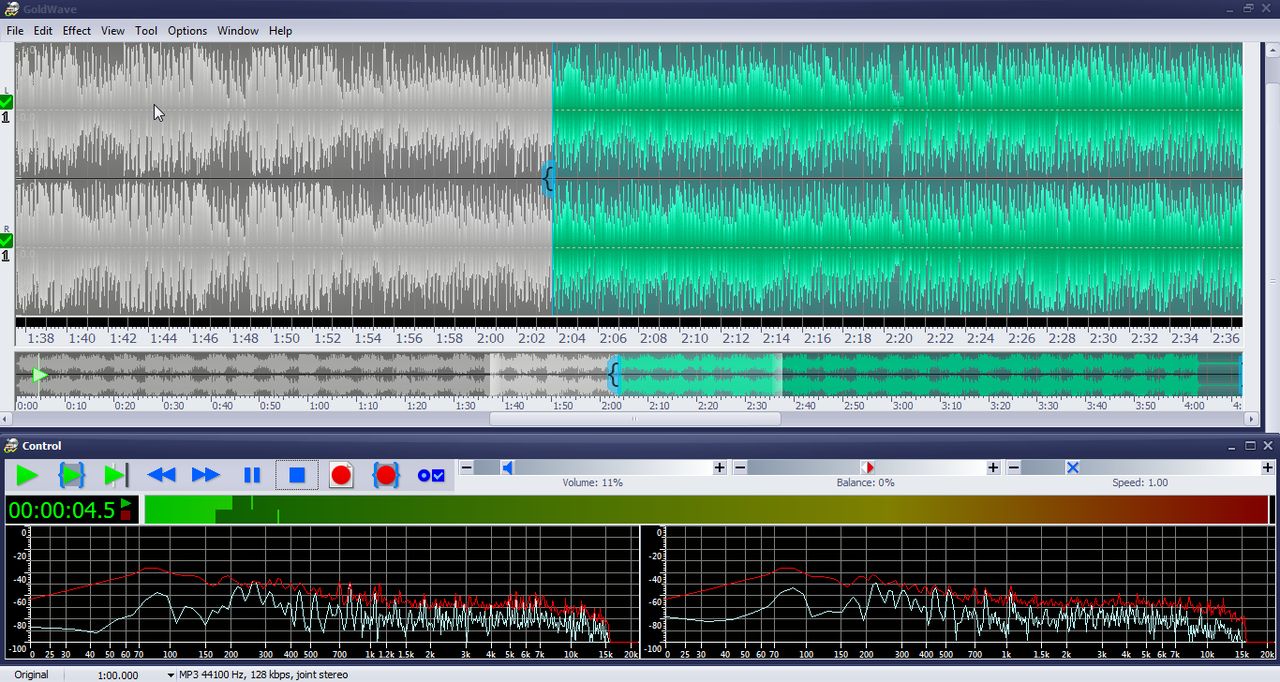Open the Effect menu
1280x682 pixels.
(x=77, y=31)
